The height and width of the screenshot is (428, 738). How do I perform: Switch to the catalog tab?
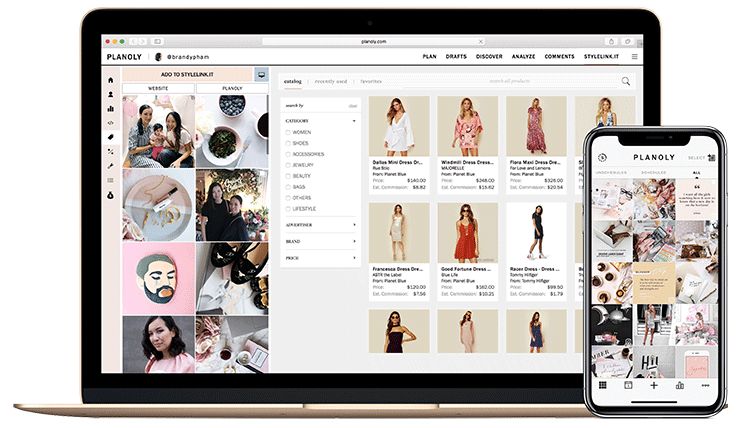point(292,81)
